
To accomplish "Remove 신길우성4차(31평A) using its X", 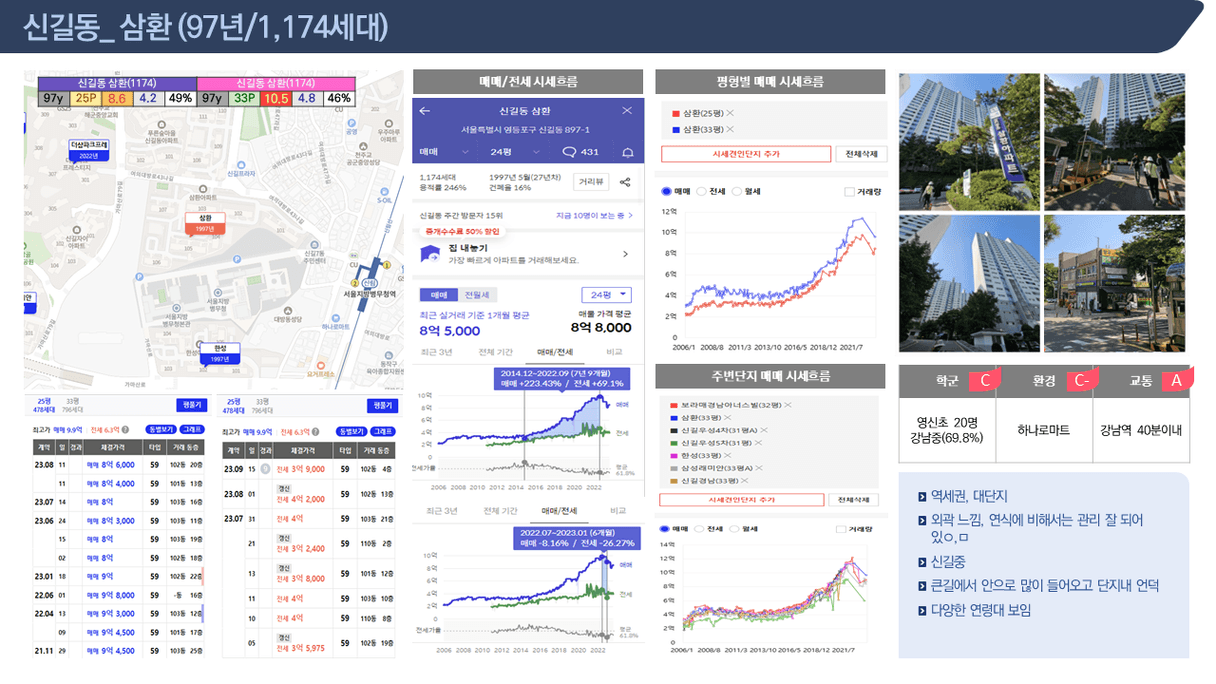I will coord(763,430).
